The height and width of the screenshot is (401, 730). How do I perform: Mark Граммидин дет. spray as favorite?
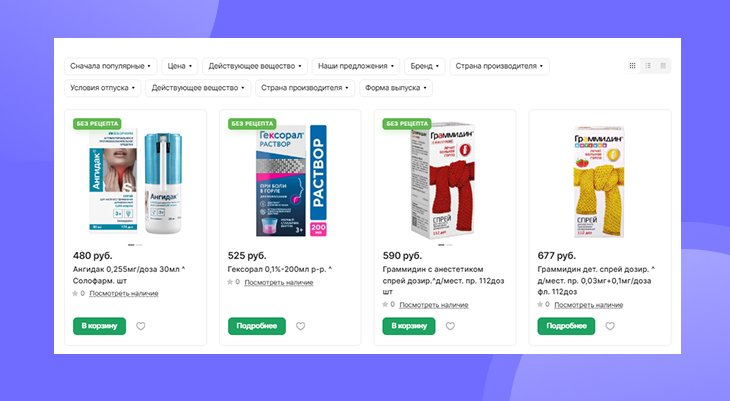(x=610, y=326)
